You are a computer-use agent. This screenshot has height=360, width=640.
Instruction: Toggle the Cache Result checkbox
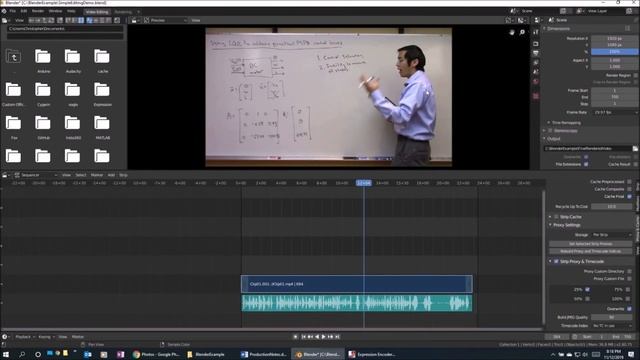(635, 164)
